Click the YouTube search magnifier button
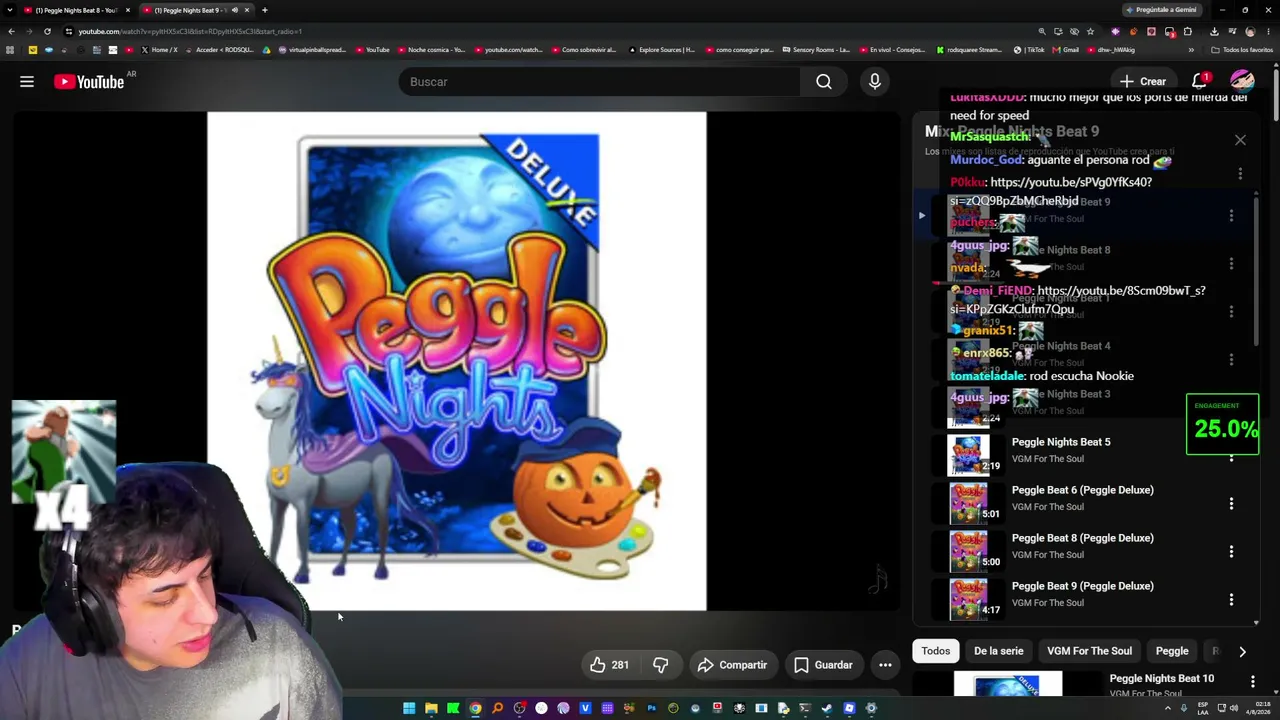Screen dimensions: 1280x720 823,82
